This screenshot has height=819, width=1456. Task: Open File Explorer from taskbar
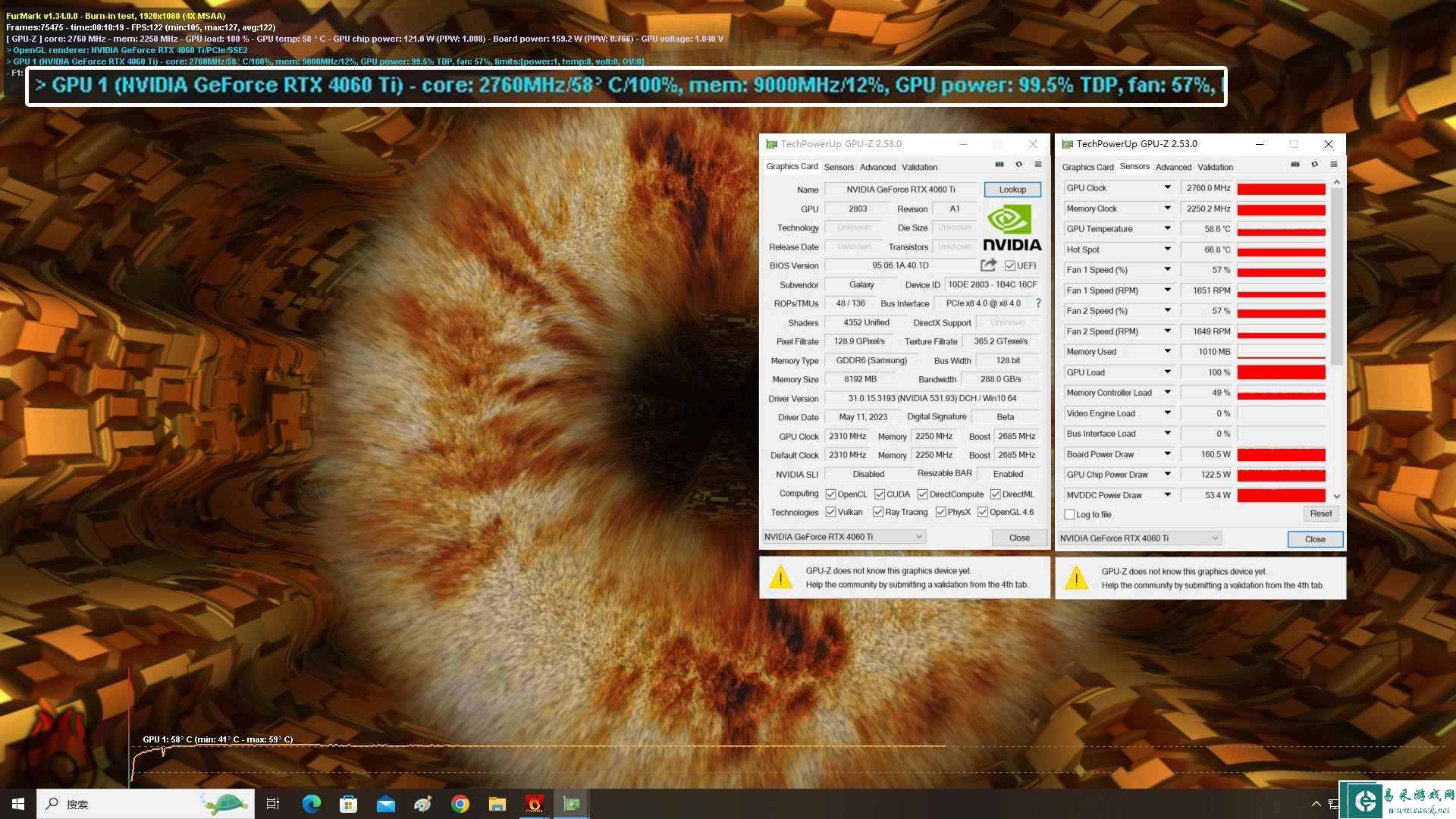coord(497,804)
